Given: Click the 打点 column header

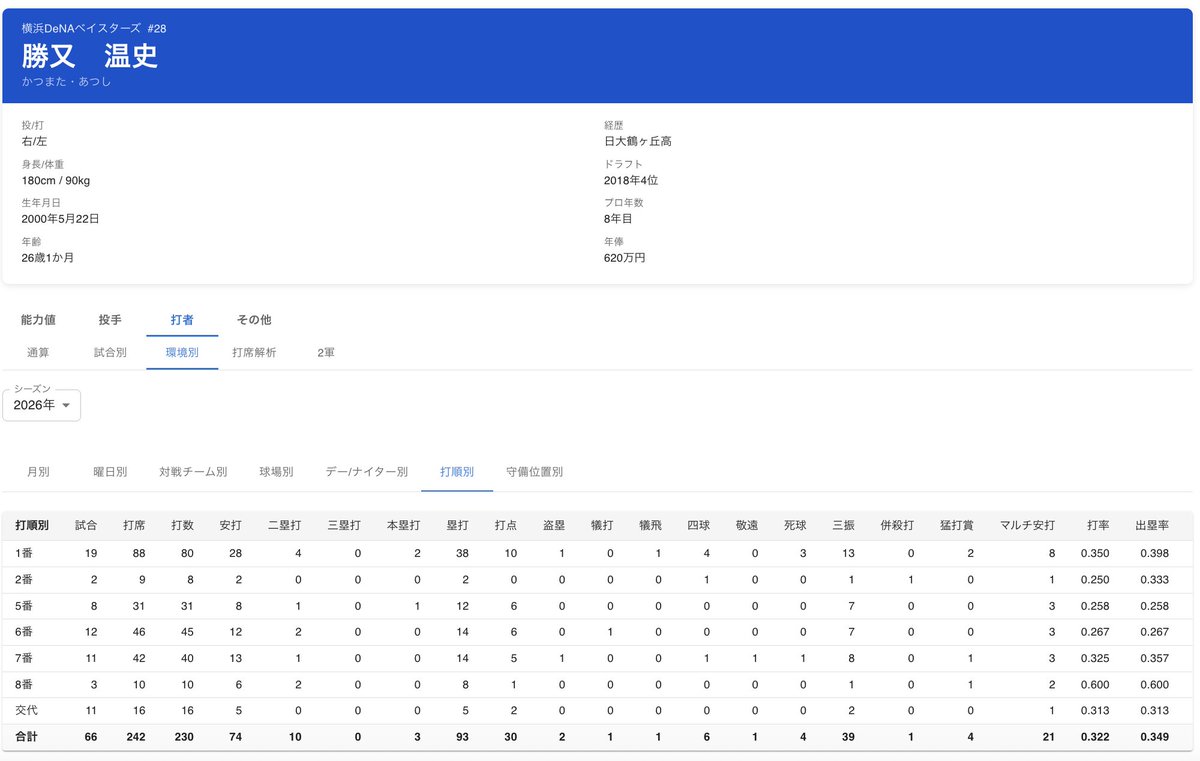Looking at the screenshot, I should click(x=506, y=525).
